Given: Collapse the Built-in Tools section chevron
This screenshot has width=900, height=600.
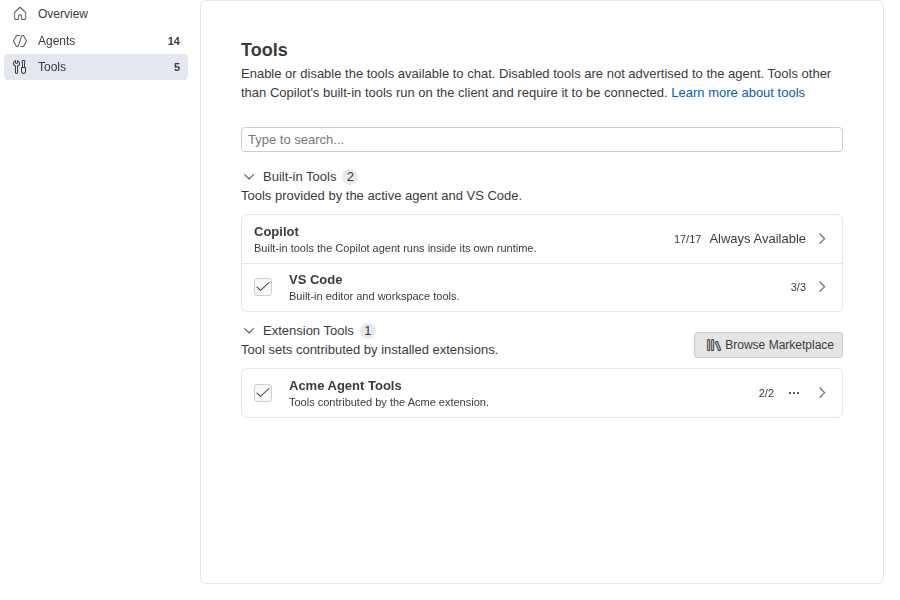Looking at the screenshot, I should pyautogui.click(x=249, y=177).
